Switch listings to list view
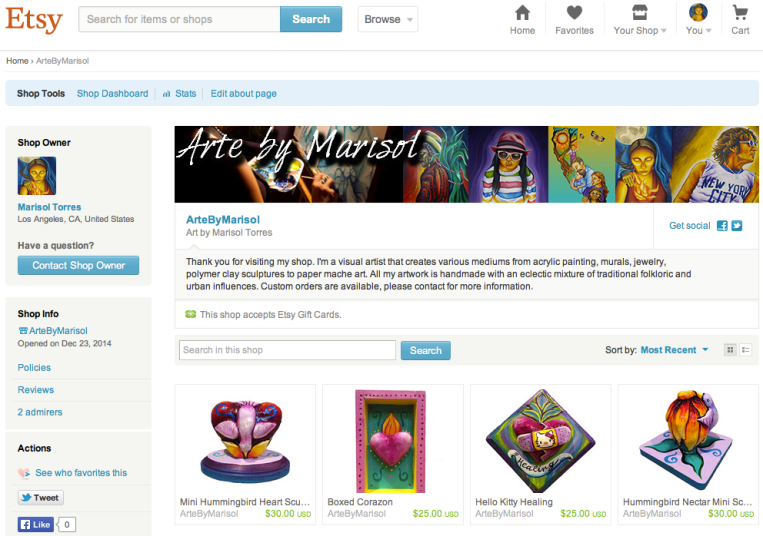Image resolution: width=763 pixels, height=536 pixels. (x=745, y=350)
